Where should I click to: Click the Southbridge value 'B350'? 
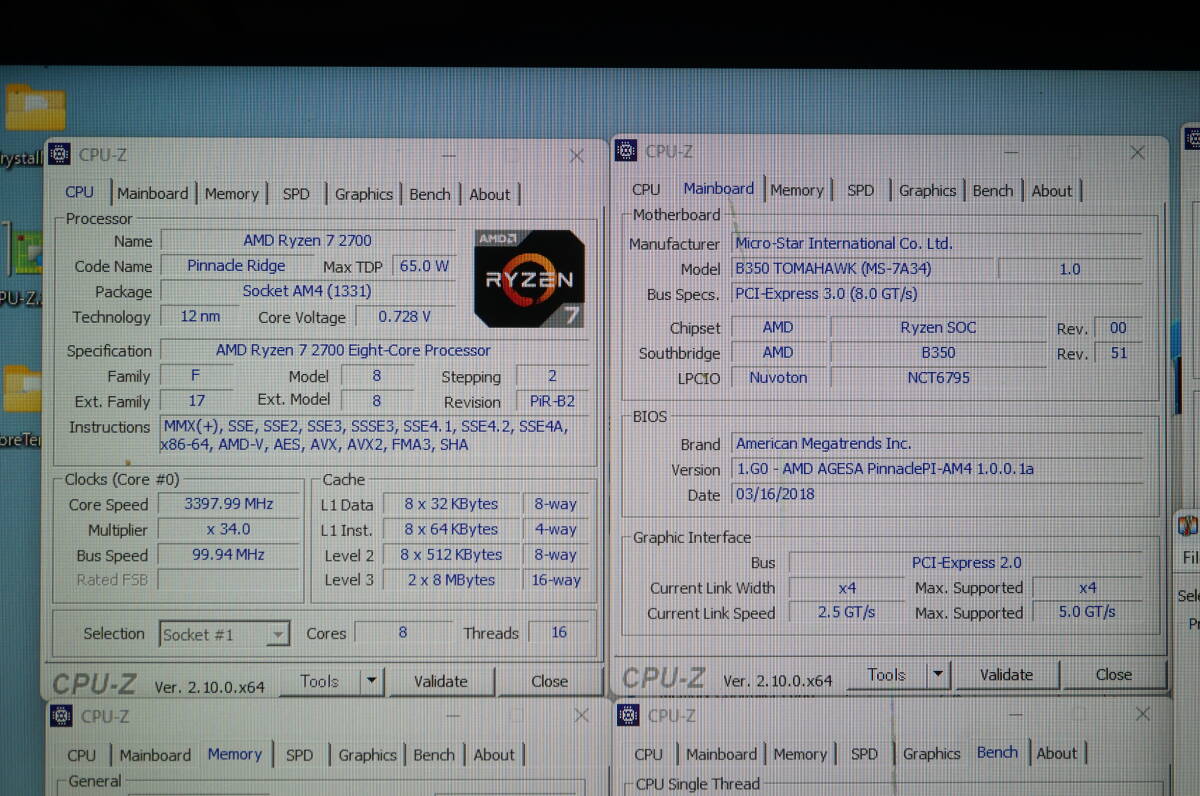pos(938,353)
